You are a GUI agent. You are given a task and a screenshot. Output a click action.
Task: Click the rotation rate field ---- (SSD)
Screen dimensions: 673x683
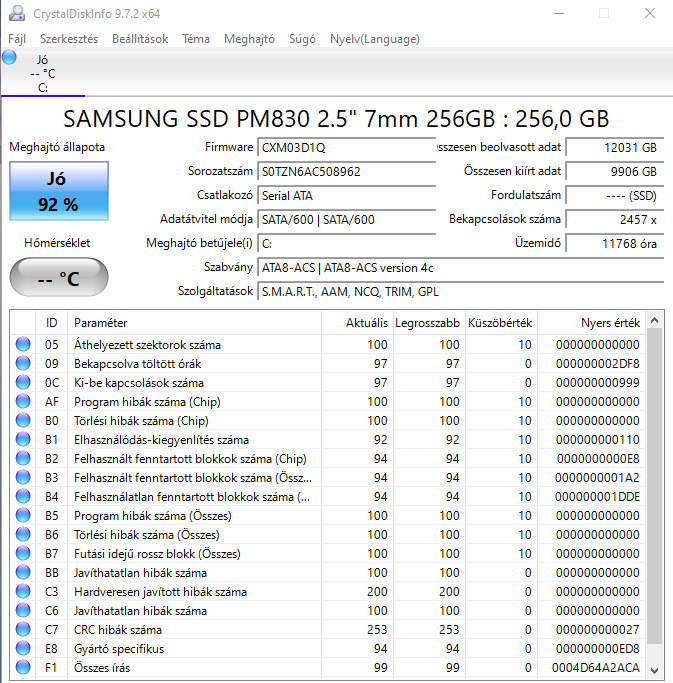pyautogui.click(x=615, y=196)
